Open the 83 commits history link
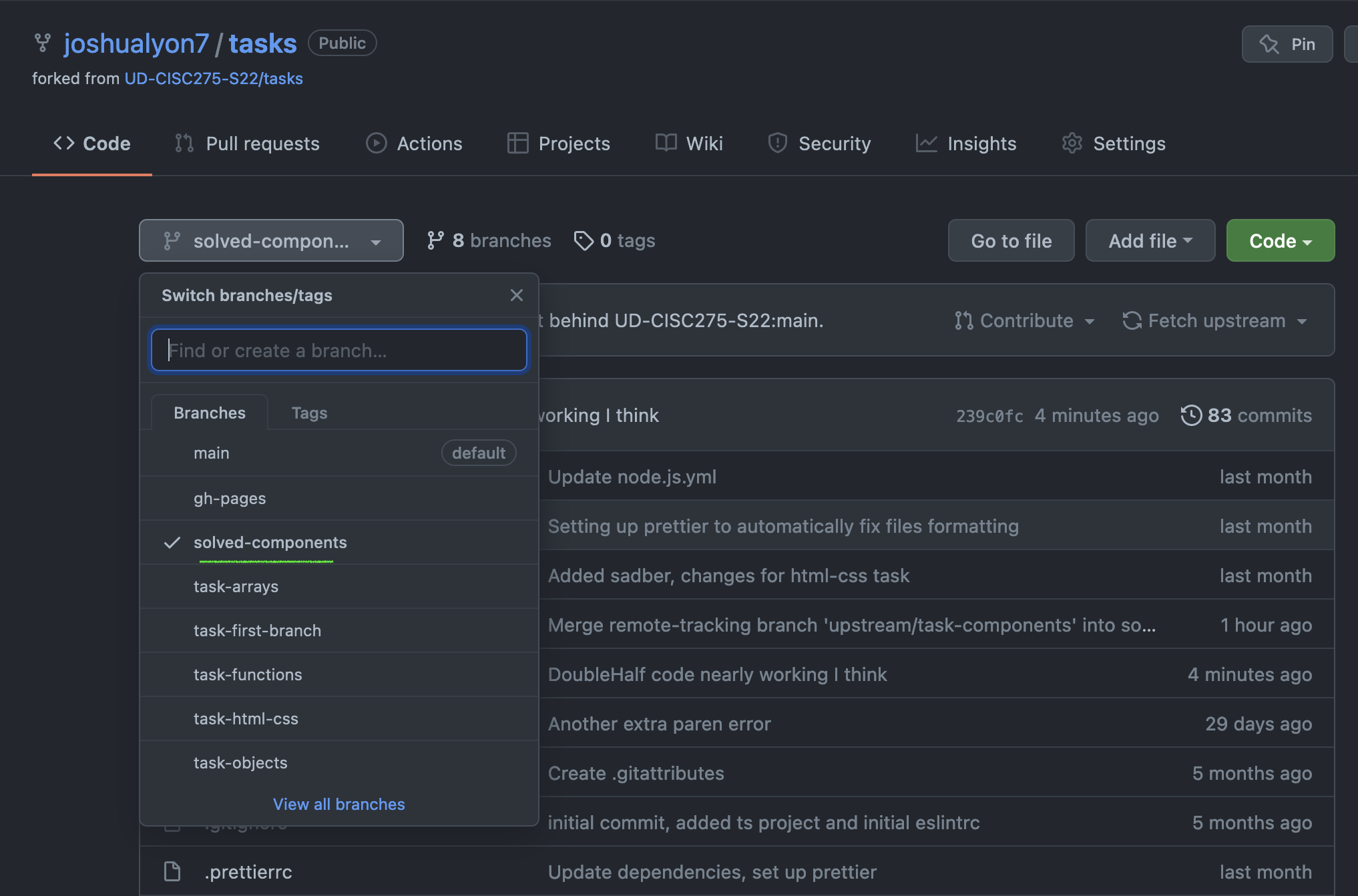Image resolution: width=1358 pixels, height=896 pixels. [1247, 415]
